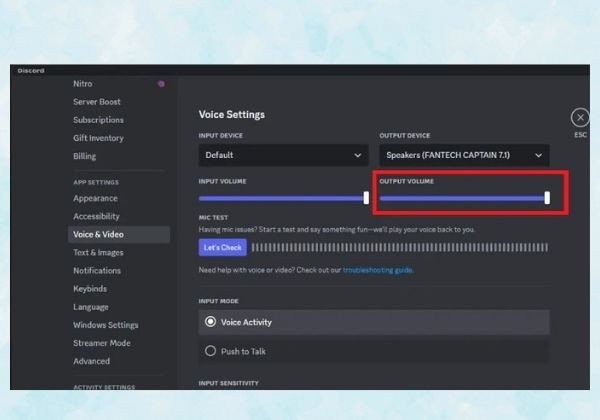Open Streamer Mode settings

tap(102, 343)
